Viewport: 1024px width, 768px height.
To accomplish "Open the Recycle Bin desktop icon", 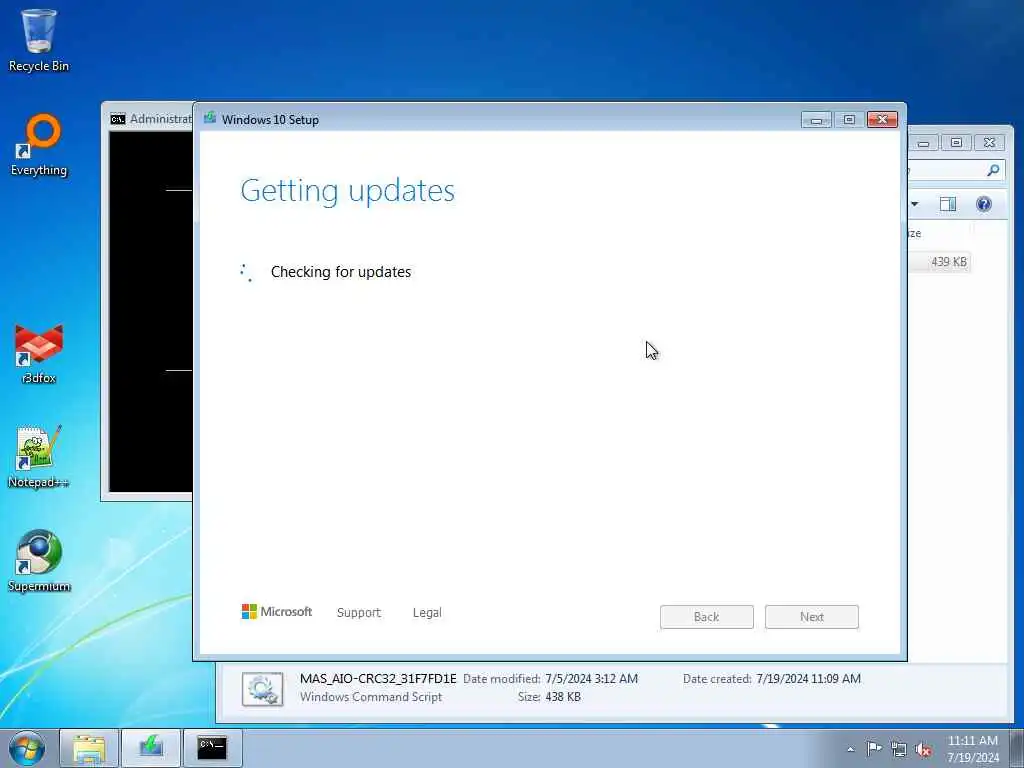I will (39, 40).
